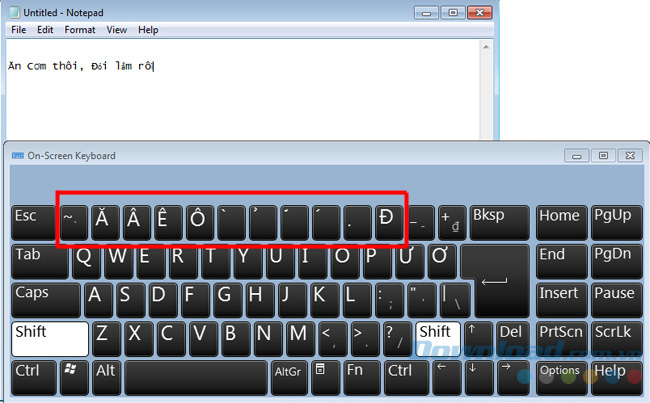
Task: Tap the Ê key
Action: click(168, 223)
